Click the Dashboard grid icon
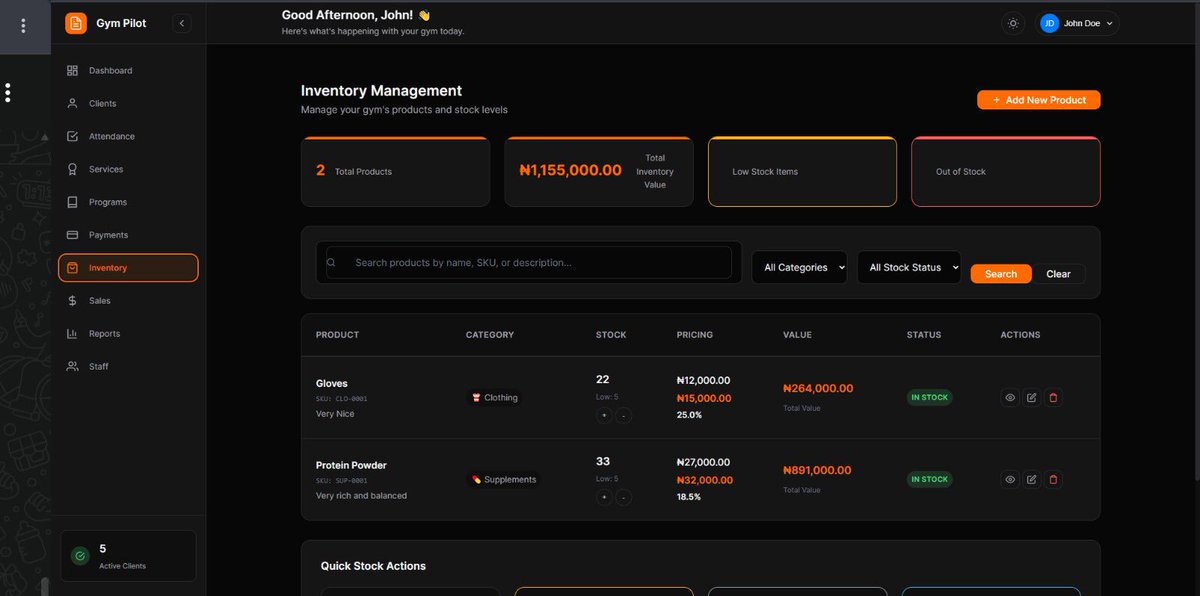 (x=72, y=71)
